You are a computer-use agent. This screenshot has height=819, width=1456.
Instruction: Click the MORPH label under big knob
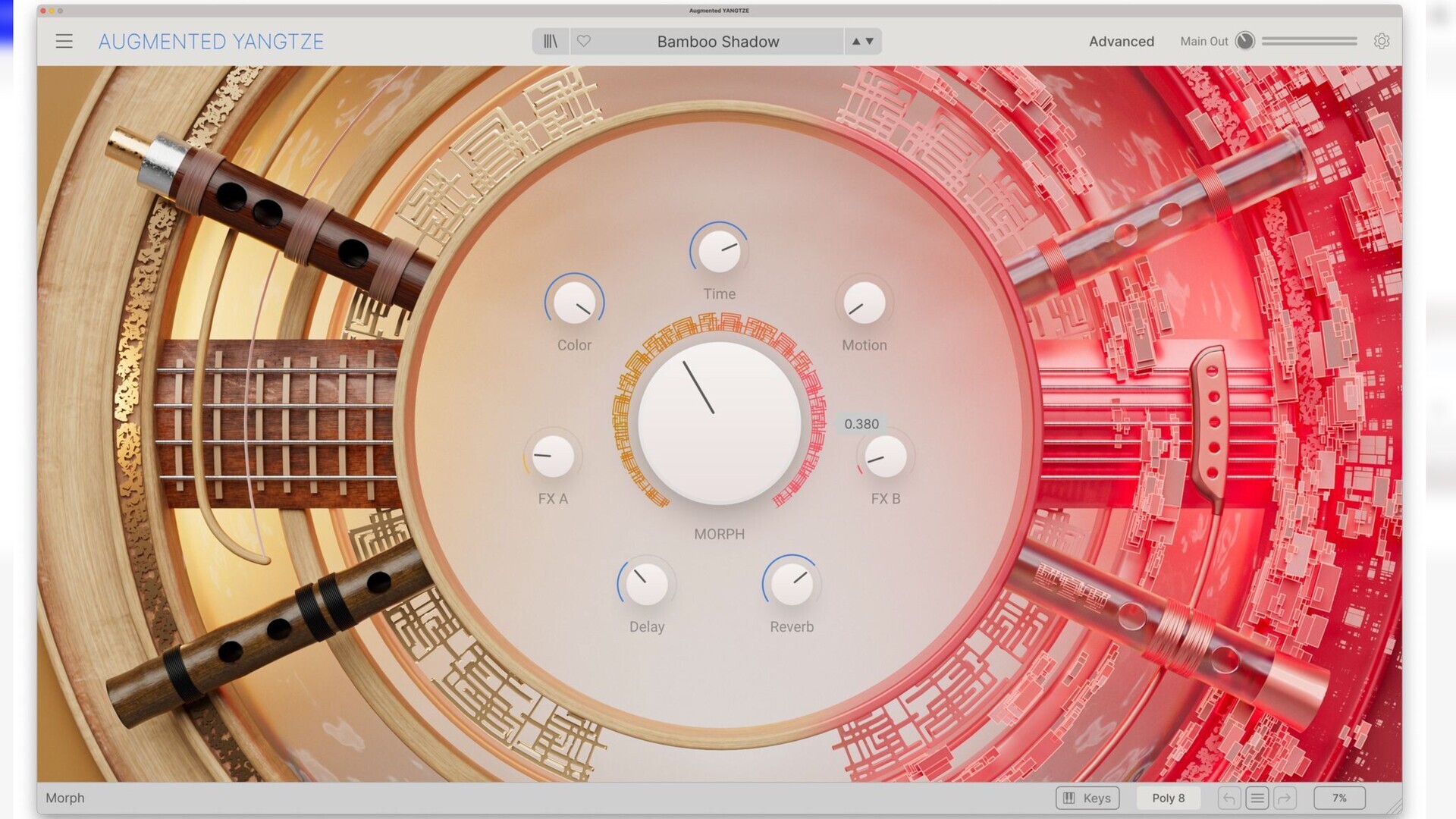[719, 534]
